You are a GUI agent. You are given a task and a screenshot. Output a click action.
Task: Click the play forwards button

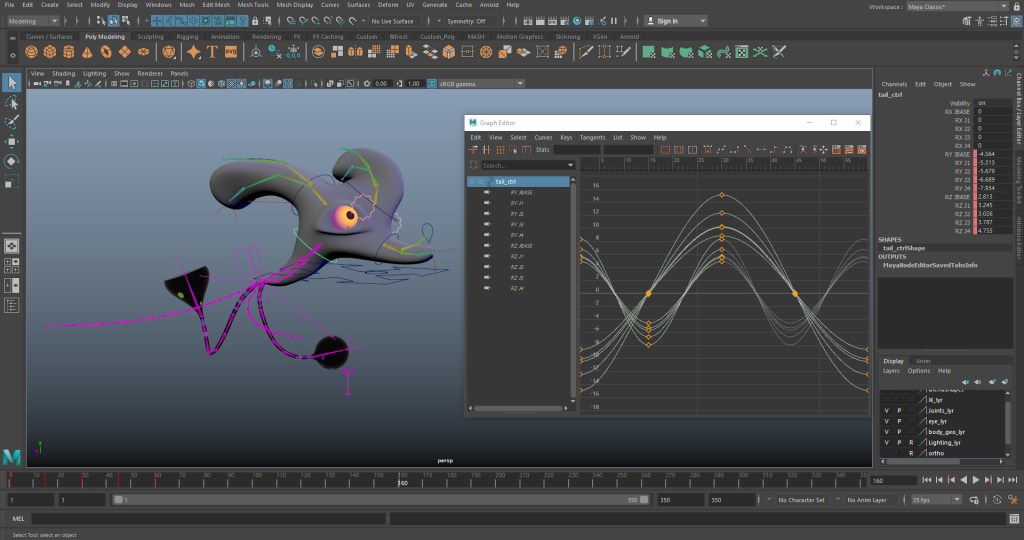[x=975, y=480]
